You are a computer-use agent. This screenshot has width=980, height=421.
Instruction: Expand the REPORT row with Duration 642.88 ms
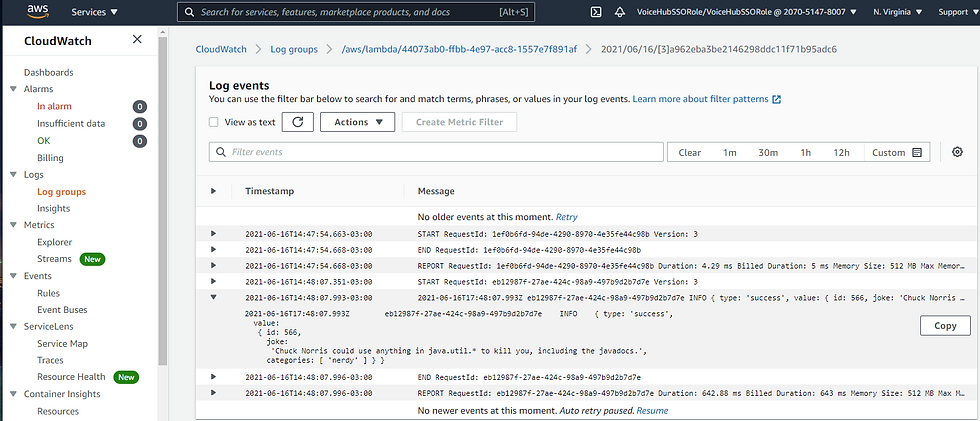[x=213, y=393]
